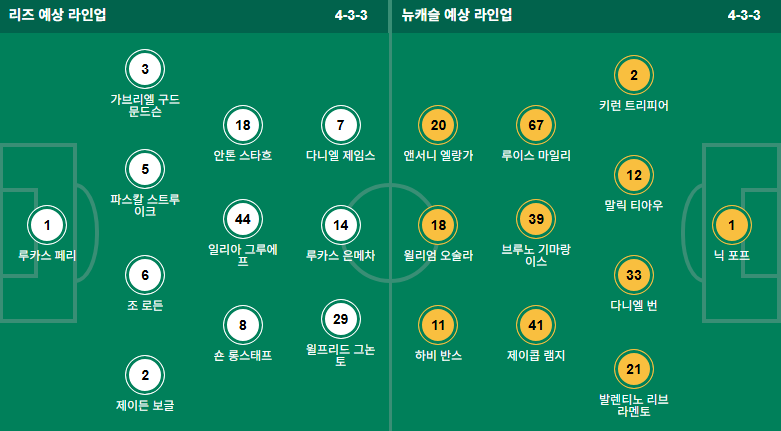Click number 5 파스칼 스트루이크 badge
Viewport: 781px width, 431px height.
[145, 169]
